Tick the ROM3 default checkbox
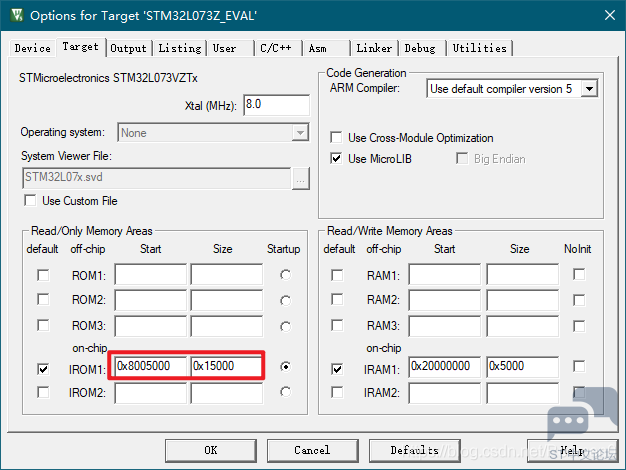The image size is (626, 470). point(43,325)
